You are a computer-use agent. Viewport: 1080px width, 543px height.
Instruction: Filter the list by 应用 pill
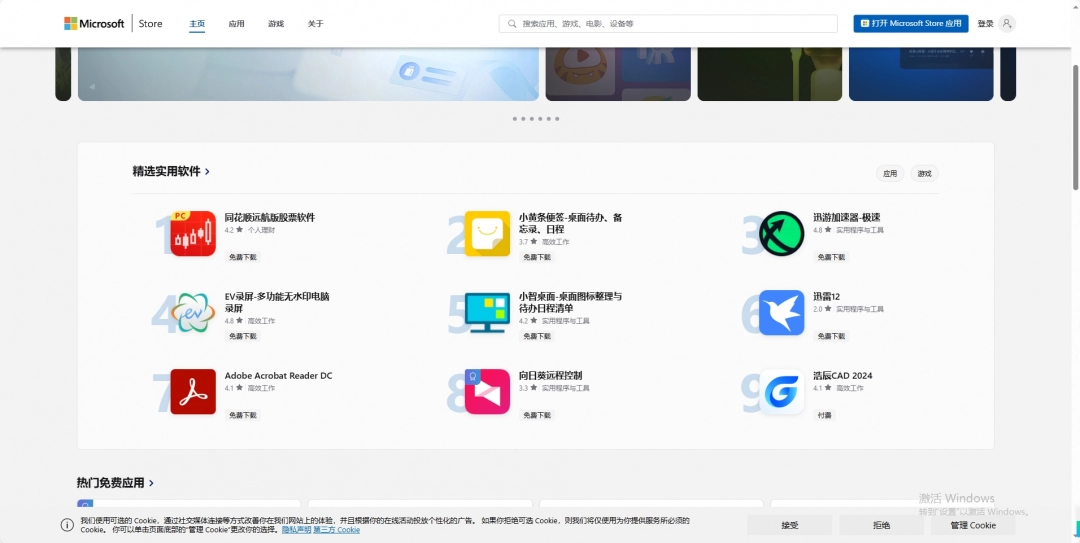(890, 174)
